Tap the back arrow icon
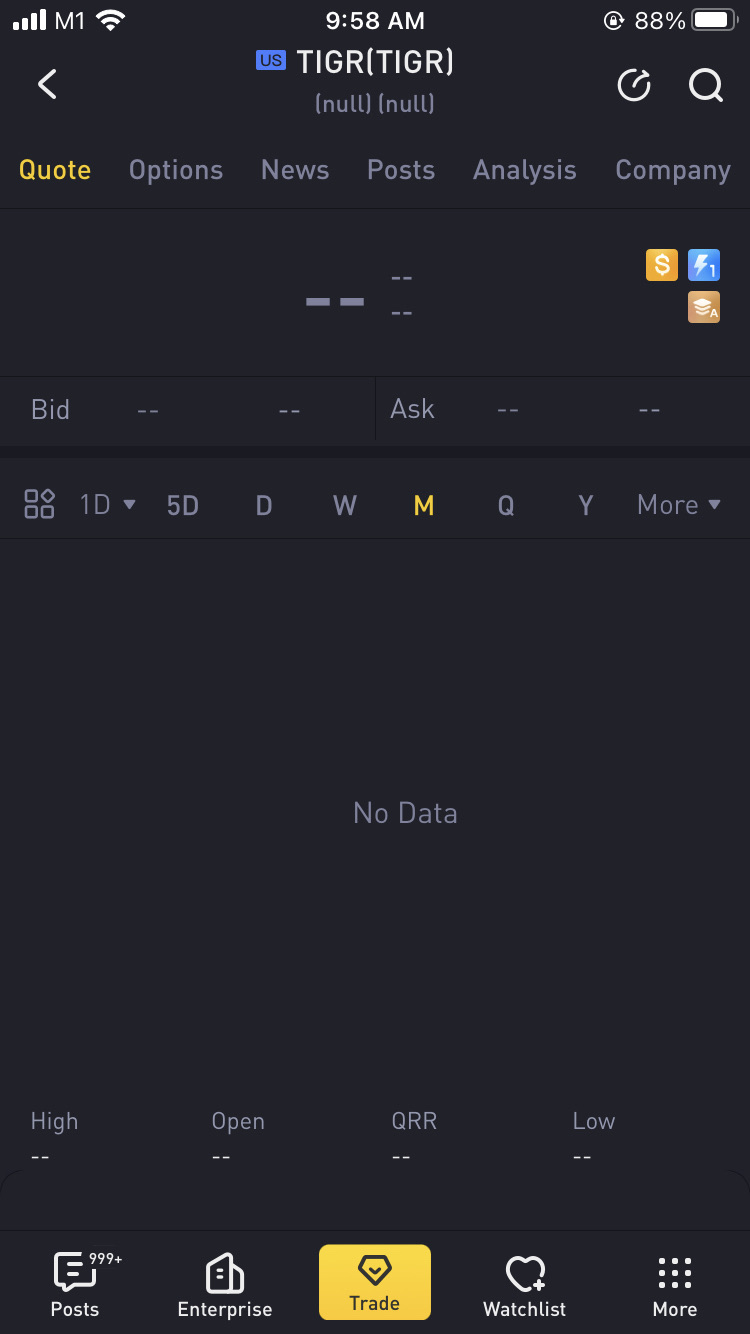750x1334 pixels. click(47, 84)
